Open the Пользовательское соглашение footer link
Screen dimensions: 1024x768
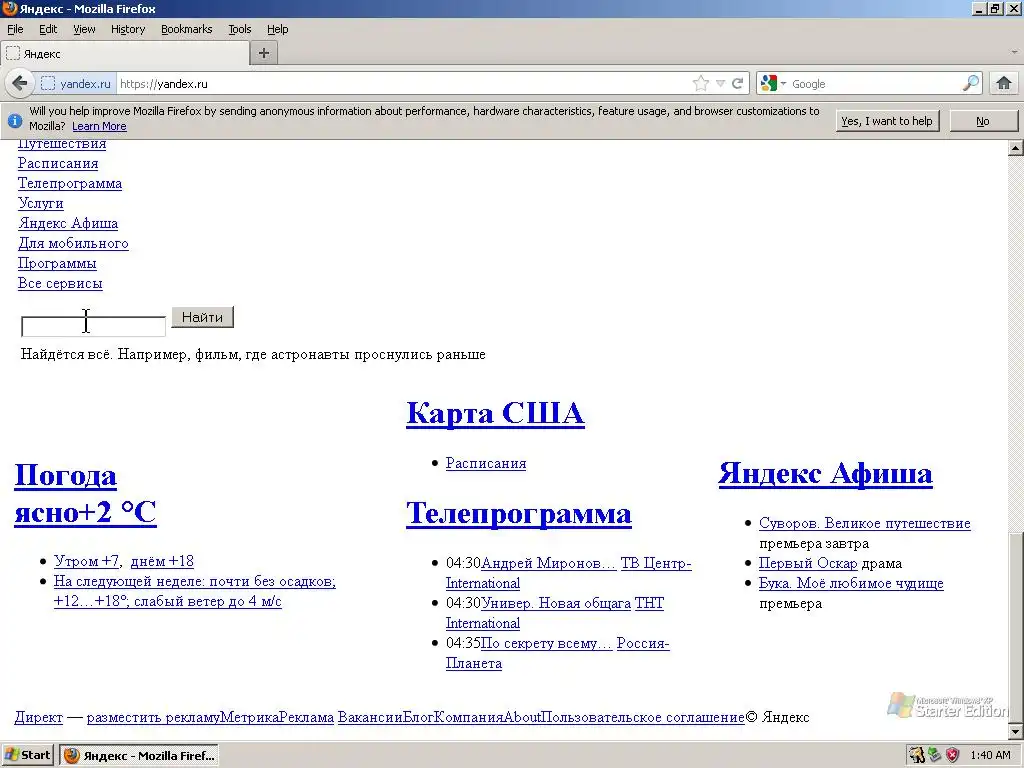(x=643, y=717)
